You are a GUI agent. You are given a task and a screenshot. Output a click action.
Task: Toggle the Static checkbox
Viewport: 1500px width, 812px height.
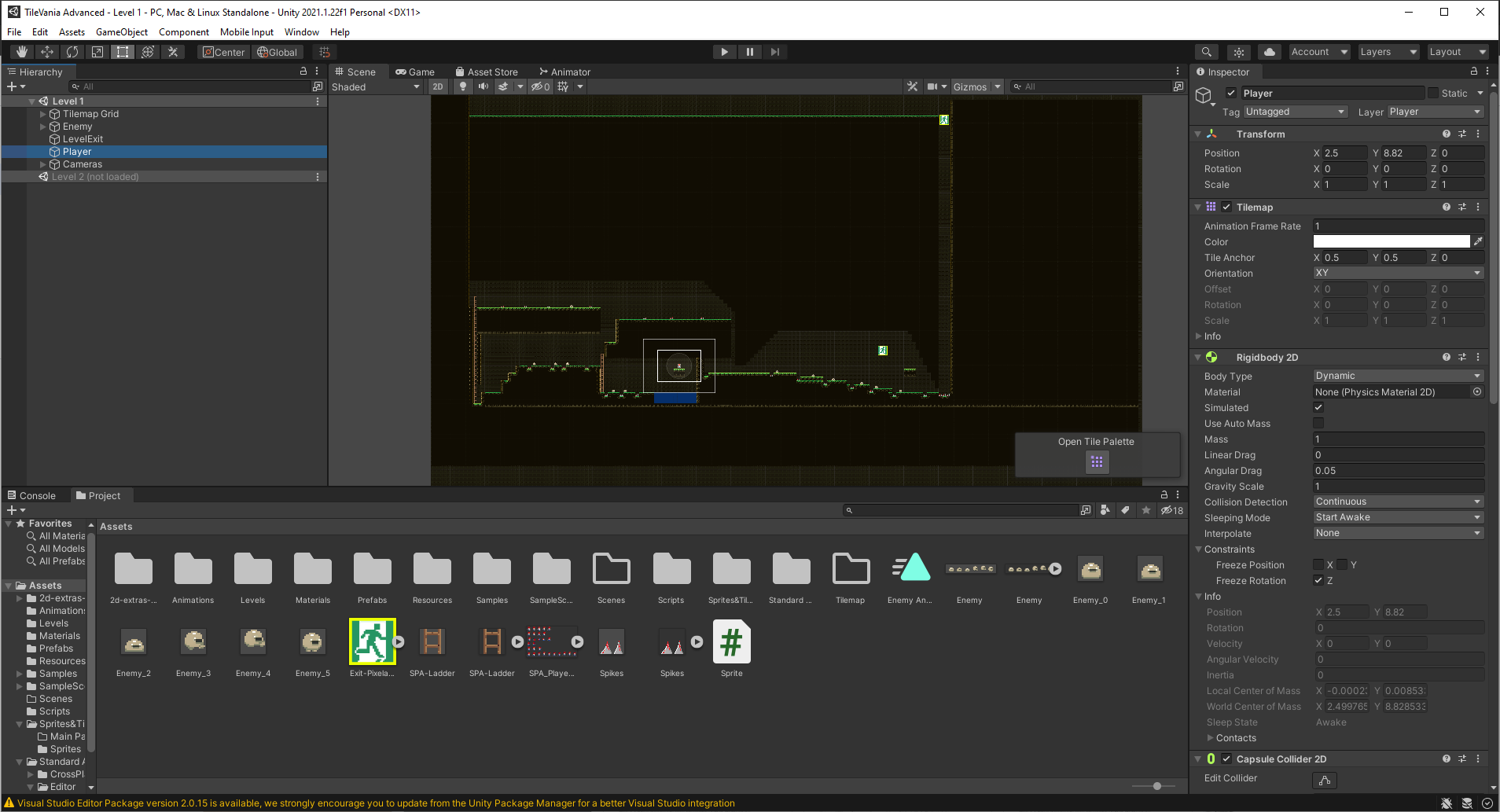tap(1433, 93)
